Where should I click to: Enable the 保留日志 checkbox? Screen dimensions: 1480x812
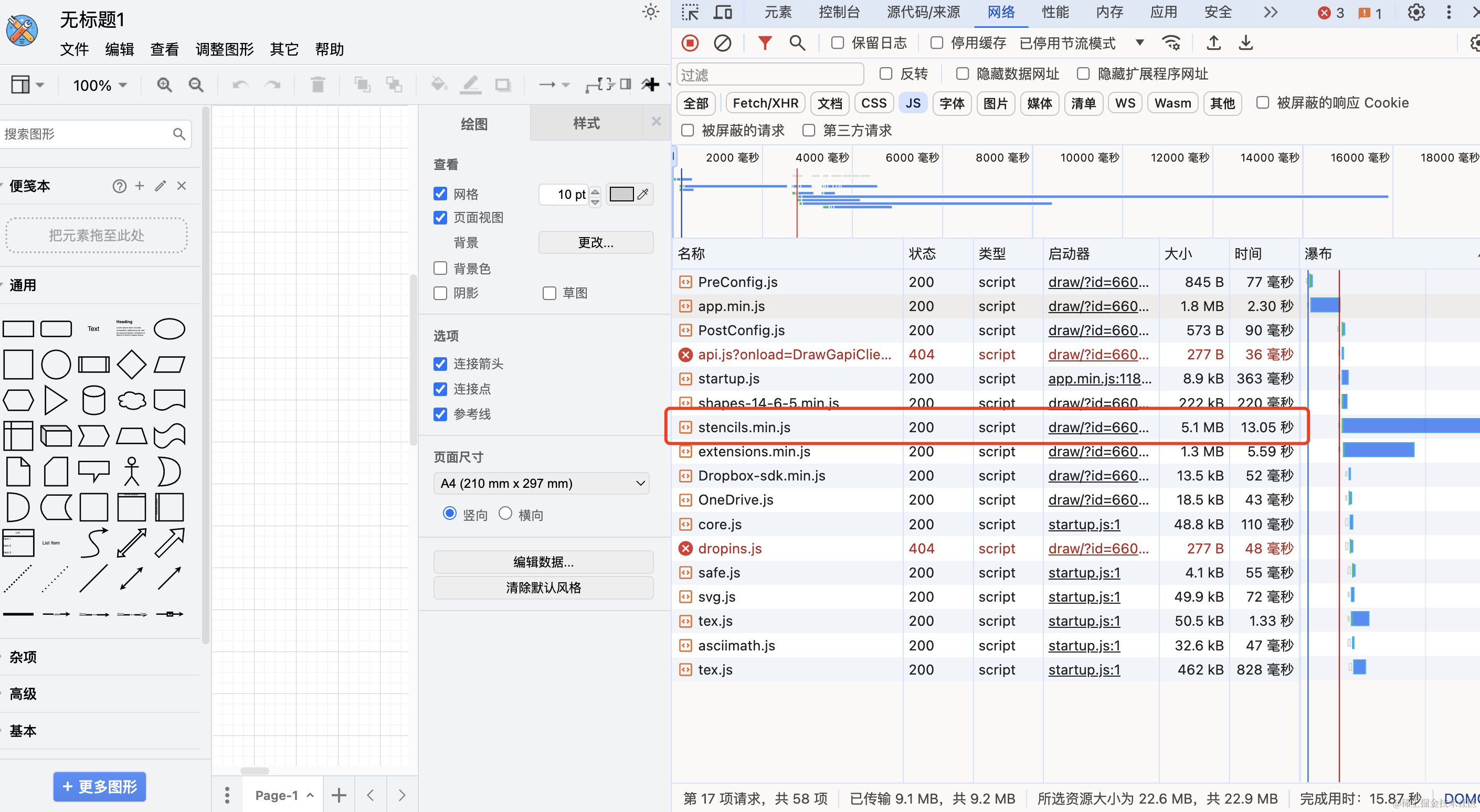tap(838, 43)
